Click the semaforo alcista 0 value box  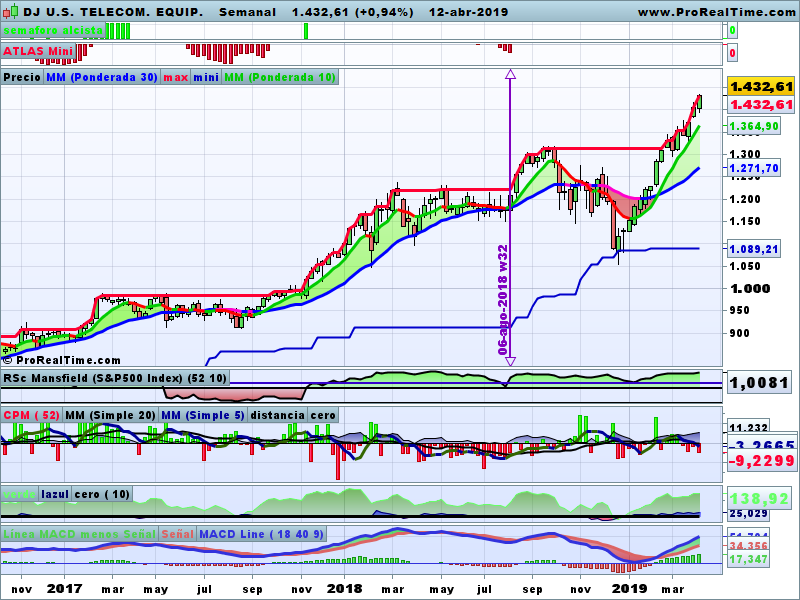[x=732, y=31]
